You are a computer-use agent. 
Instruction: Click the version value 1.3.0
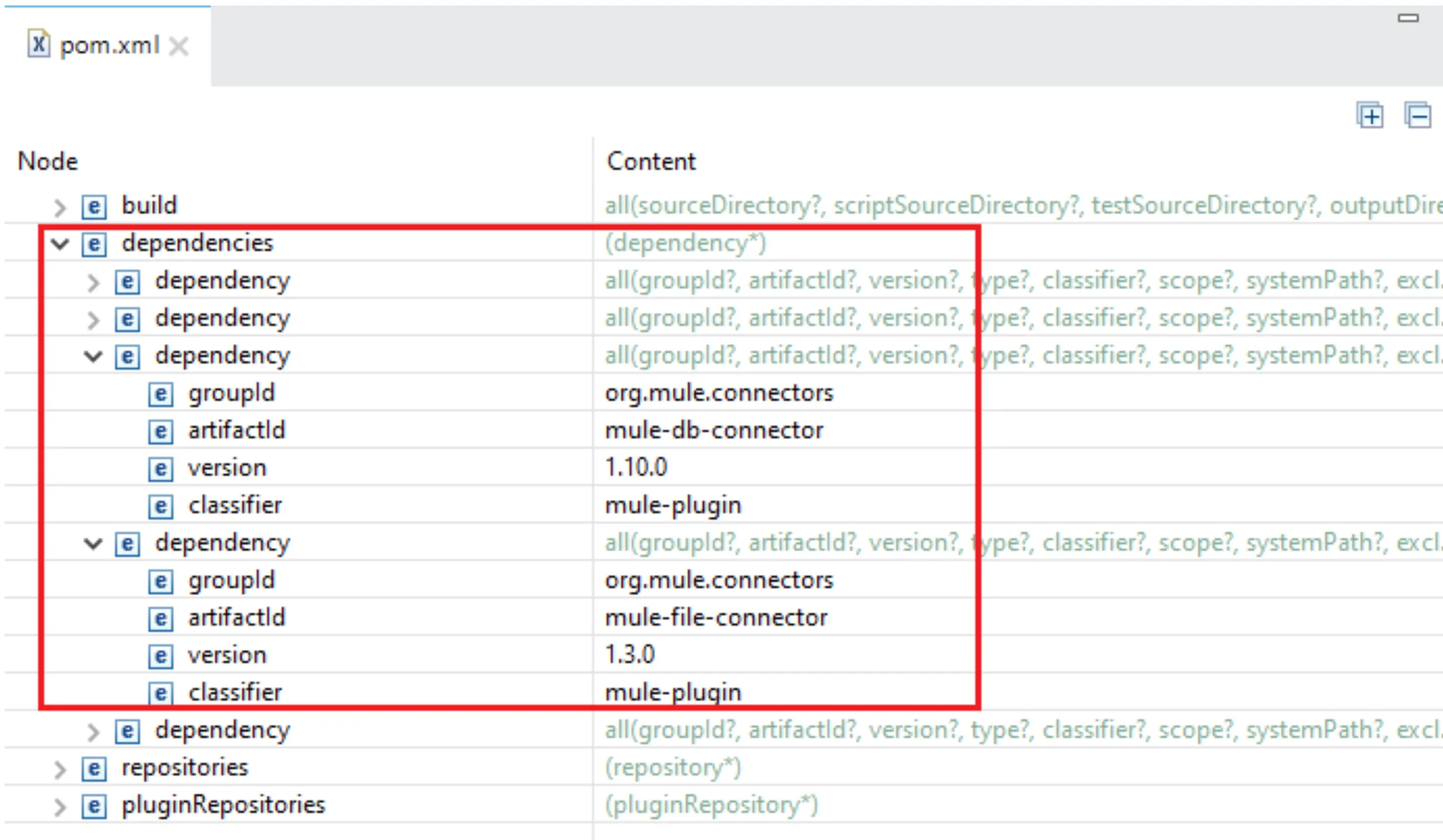pos(630,654)
